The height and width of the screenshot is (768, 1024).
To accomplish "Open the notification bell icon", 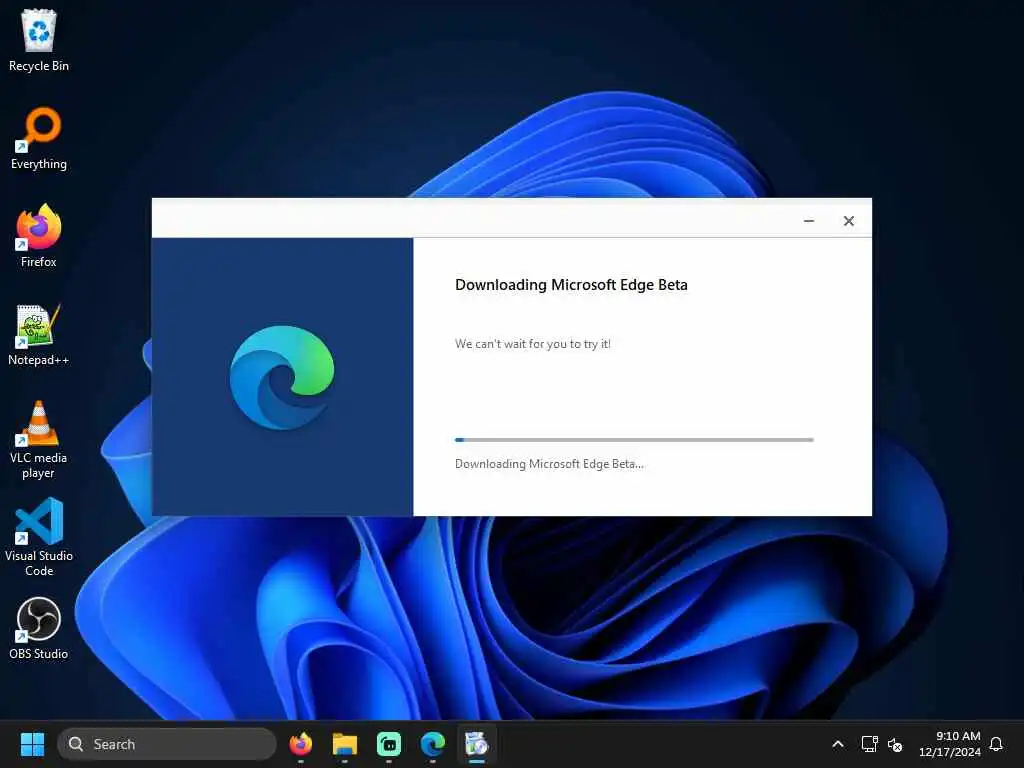I will [996, 744].
